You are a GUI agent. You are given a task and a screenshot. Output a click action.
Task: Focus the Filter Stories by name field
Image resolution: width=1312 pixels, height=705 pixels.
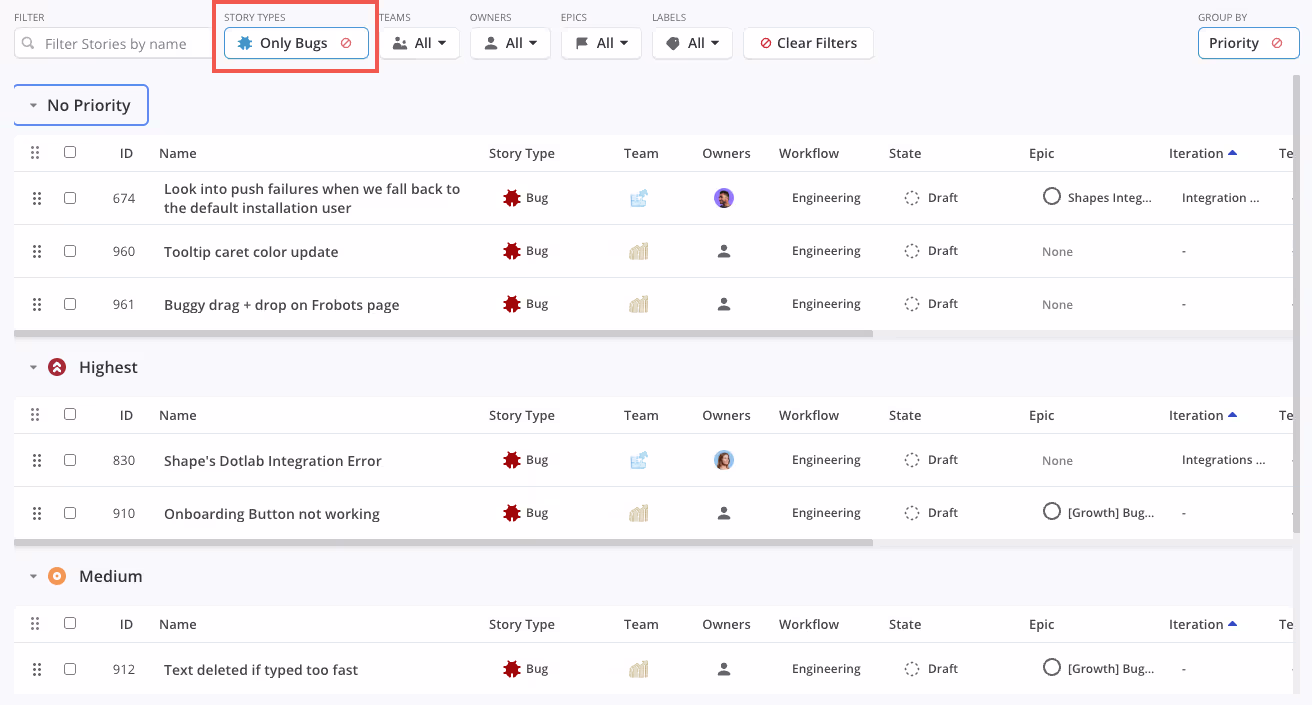coord(113,43)
